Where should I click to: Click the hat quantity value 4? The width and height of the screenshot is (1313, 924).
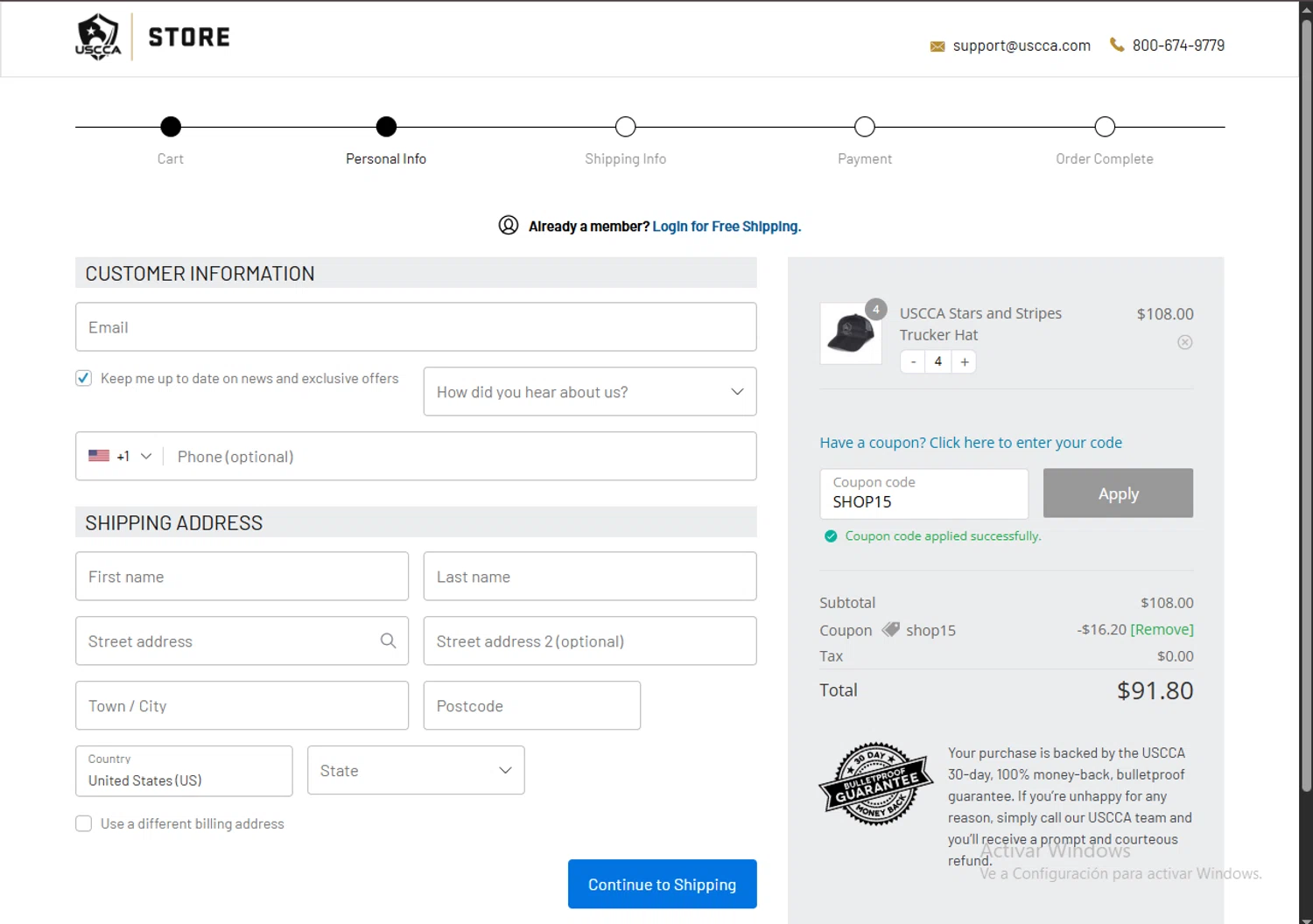[938, 361]
